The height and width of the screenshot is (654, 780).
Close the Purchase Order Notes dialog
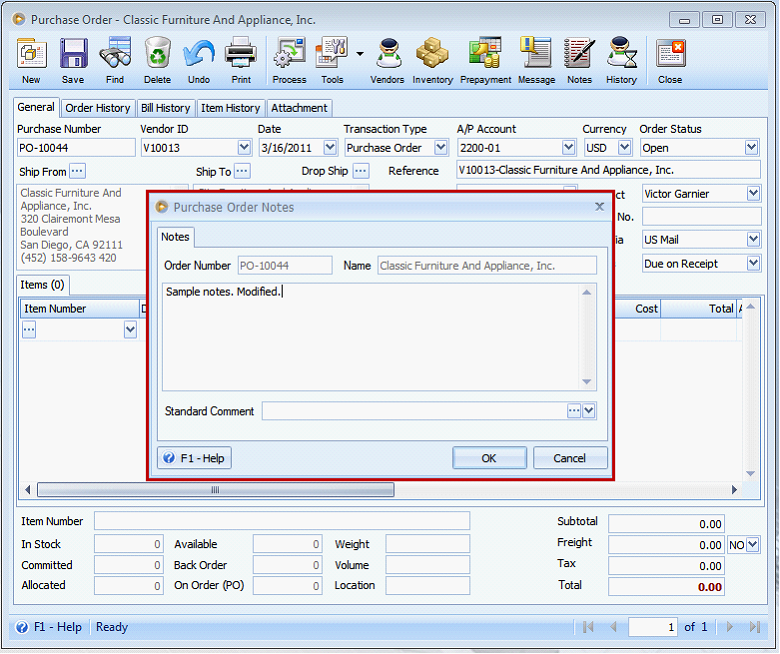[x=599, y=206]
